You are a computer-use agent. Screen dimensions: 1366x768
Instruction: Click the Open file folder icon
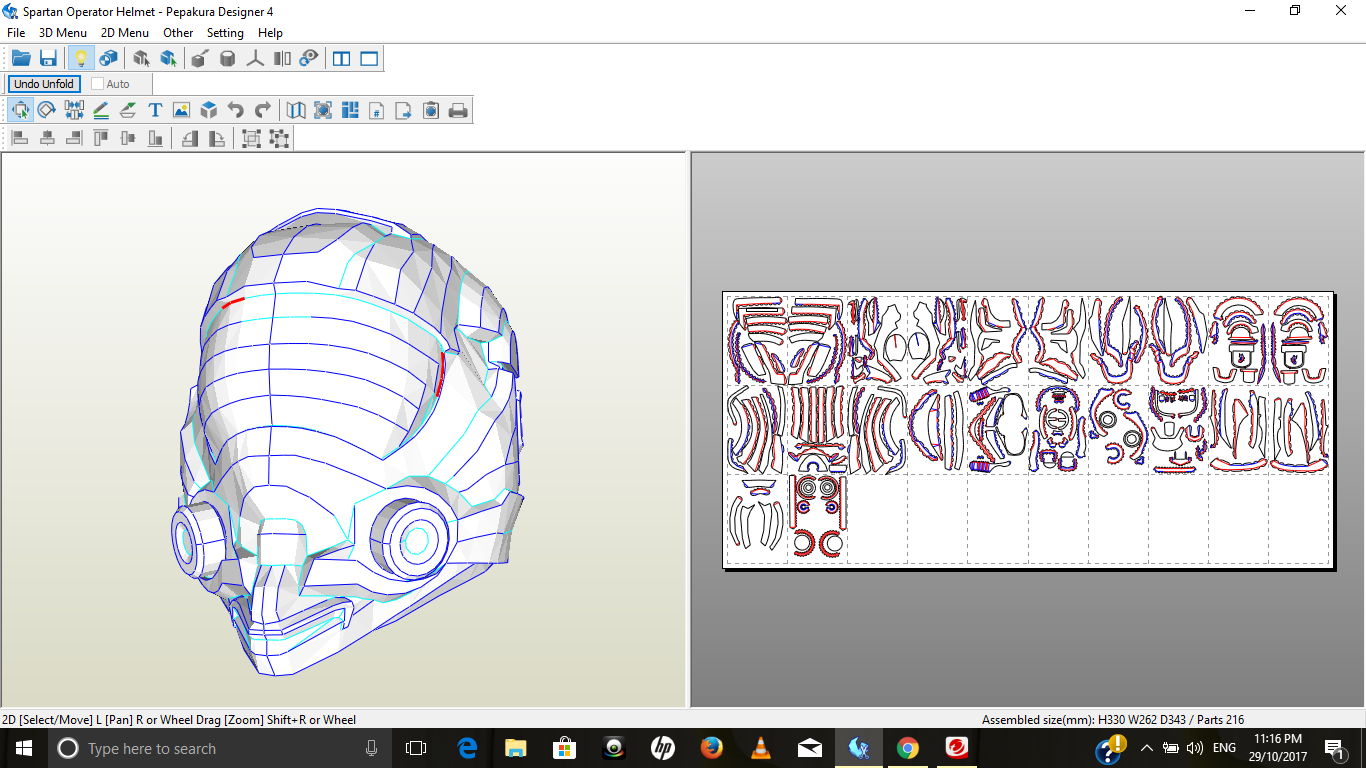21,59
